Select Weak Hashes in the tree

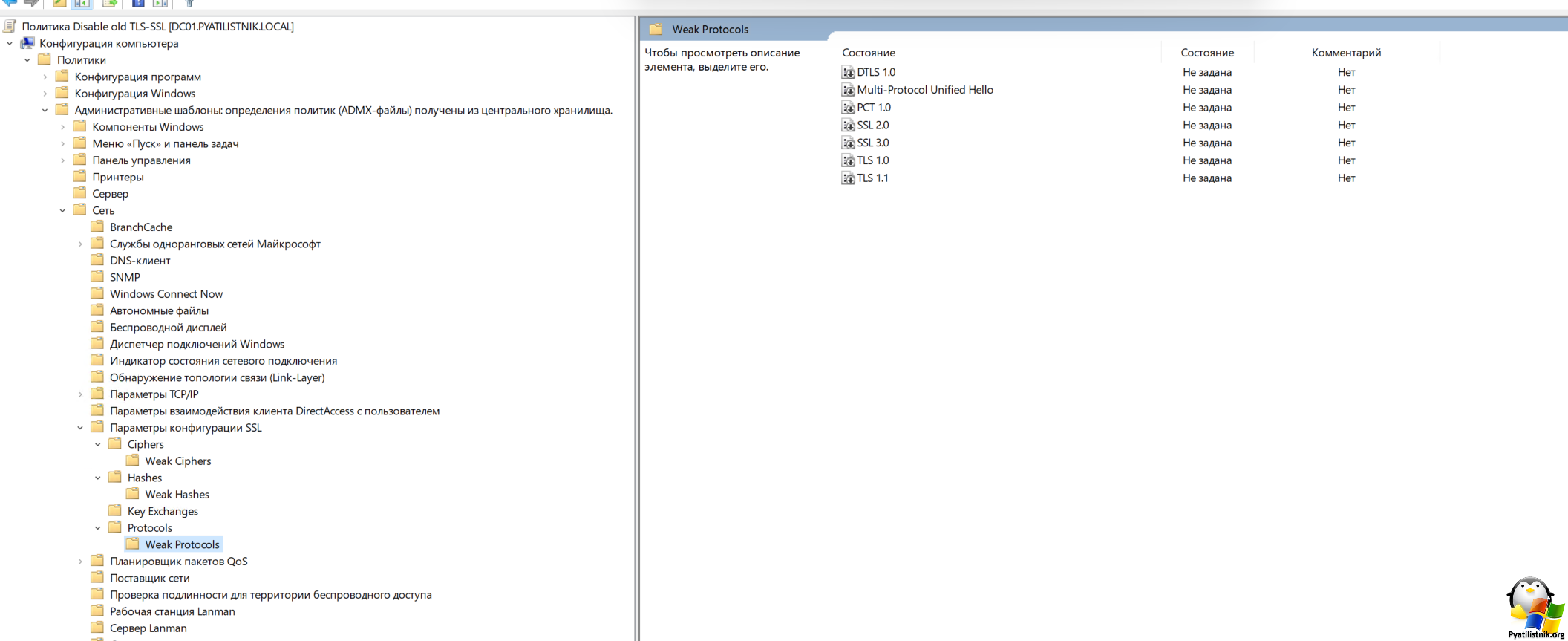coord(177,495)
